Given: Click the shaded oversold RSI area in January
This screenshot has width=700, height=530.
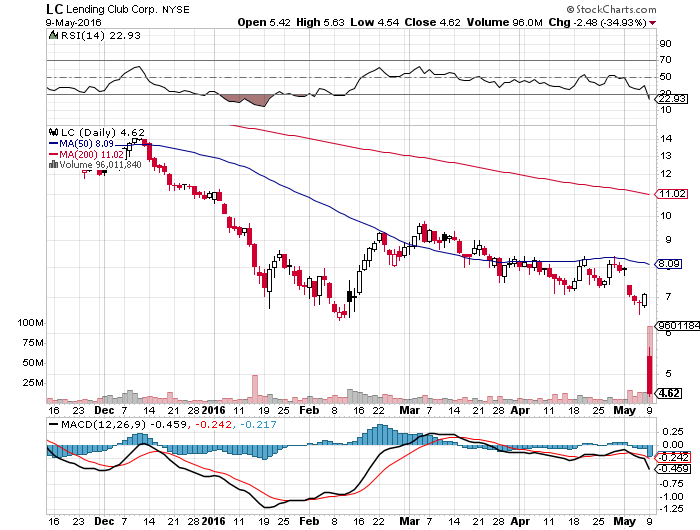Looking at the screenshot, I should (248, 100).
